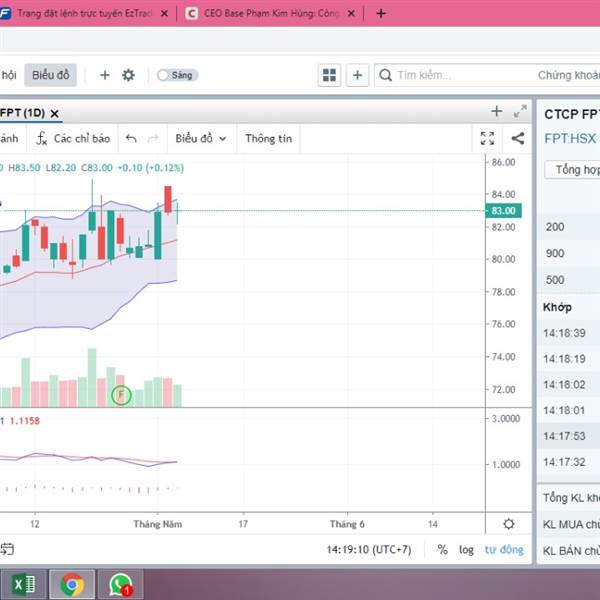Toggle percent scale mode

point(442,550)
